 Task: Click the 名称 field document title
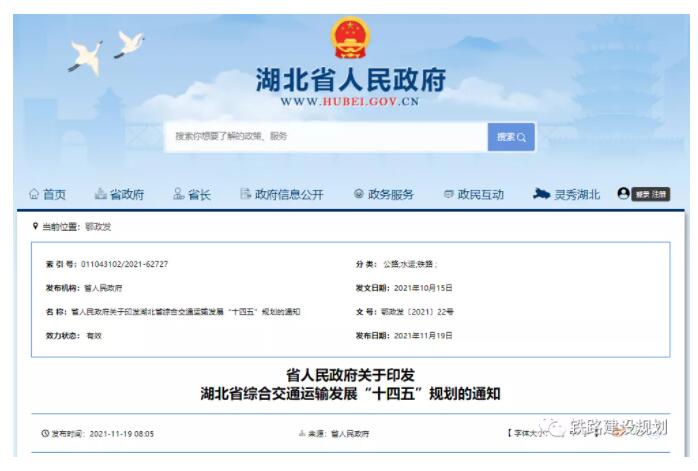click(x=186, y=312)
